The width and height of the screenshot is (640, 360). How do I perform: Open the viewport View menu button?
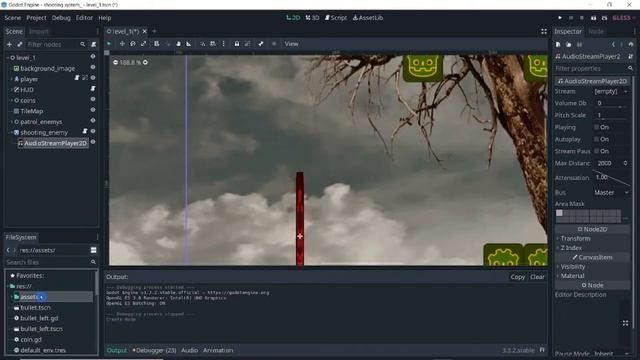click(x=291, y=44)
